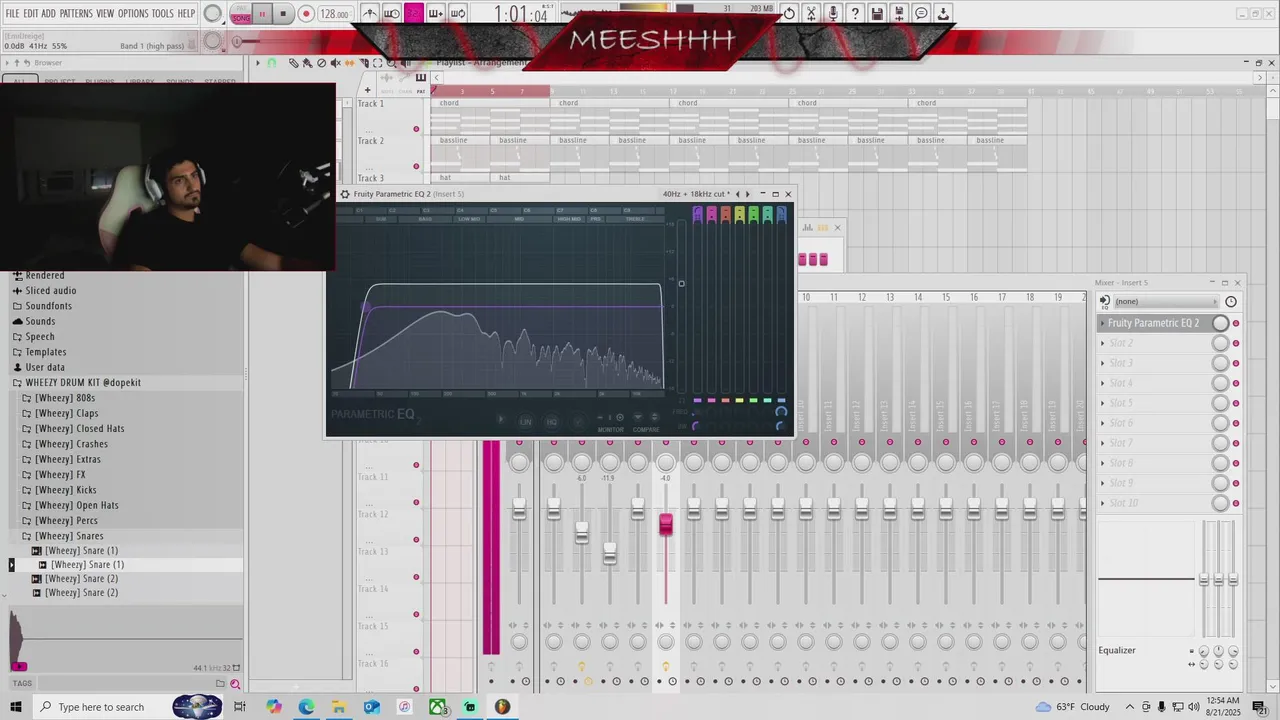Open the one-click audio recording microphone icon
Screen dimensions: 1280x720
click(x=833, y=13)
